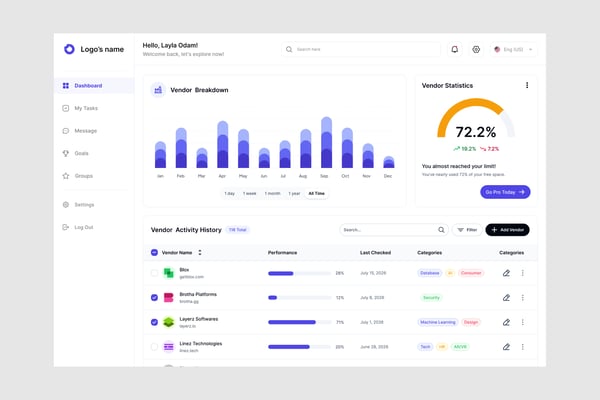The width and height of the screenshot is (600, 400).
Task: Click the Layerz Softwares green logo
Action: point(168,322)
